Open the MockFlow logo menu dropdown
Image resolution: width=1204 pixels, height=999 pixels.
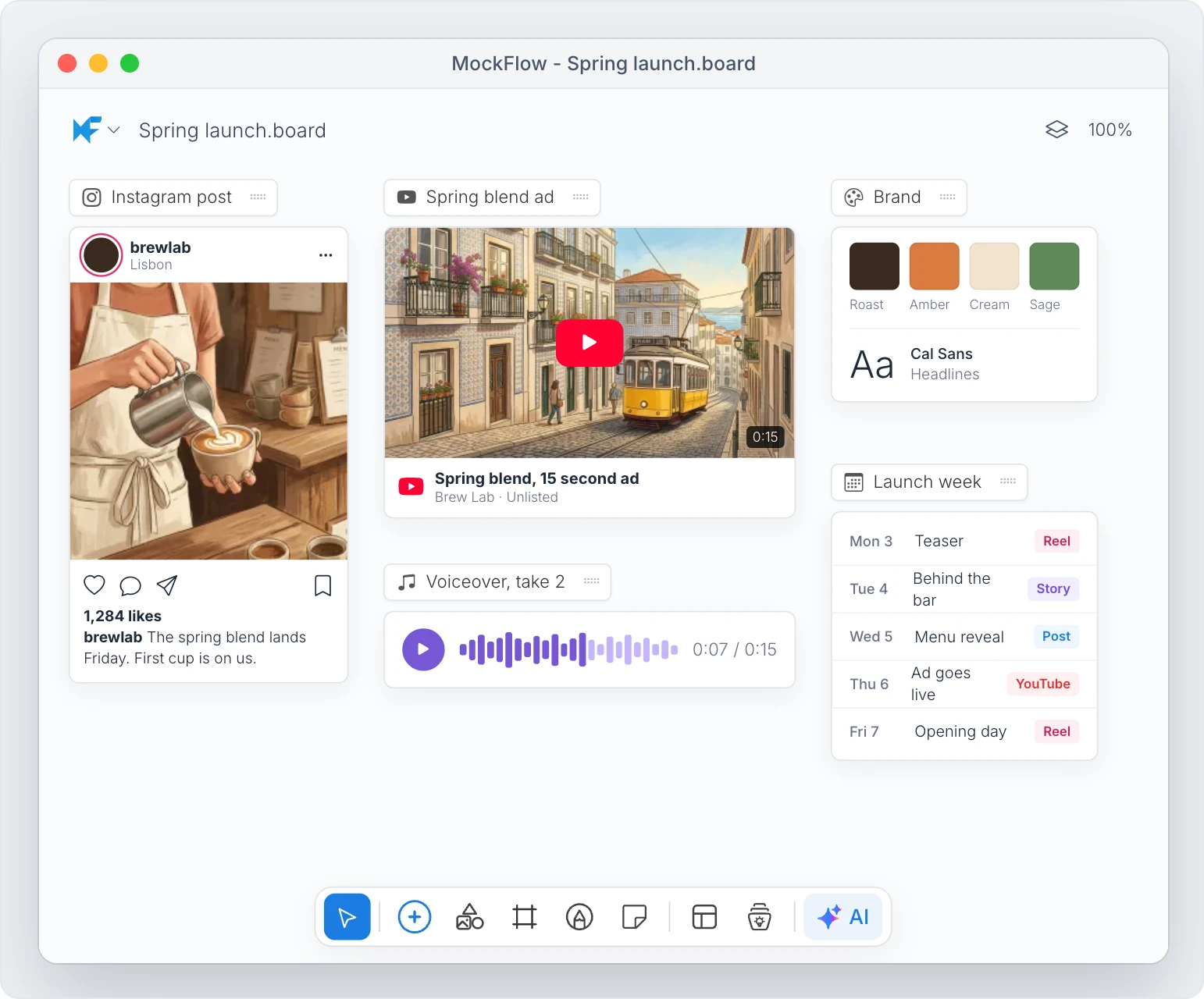pos(96,130)
